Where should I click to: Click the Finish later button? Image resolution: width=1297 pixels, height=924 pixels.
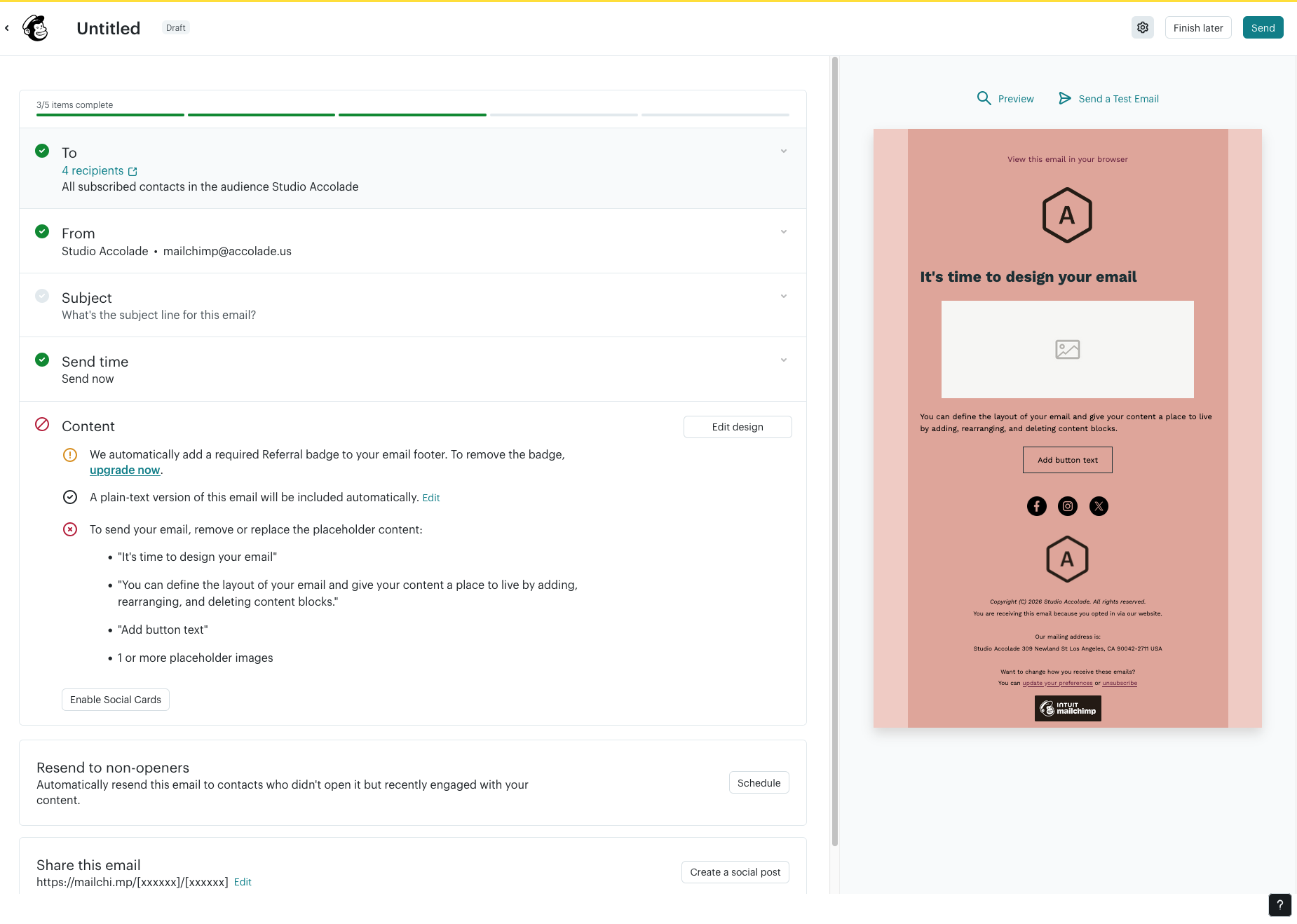(1197, 28)
